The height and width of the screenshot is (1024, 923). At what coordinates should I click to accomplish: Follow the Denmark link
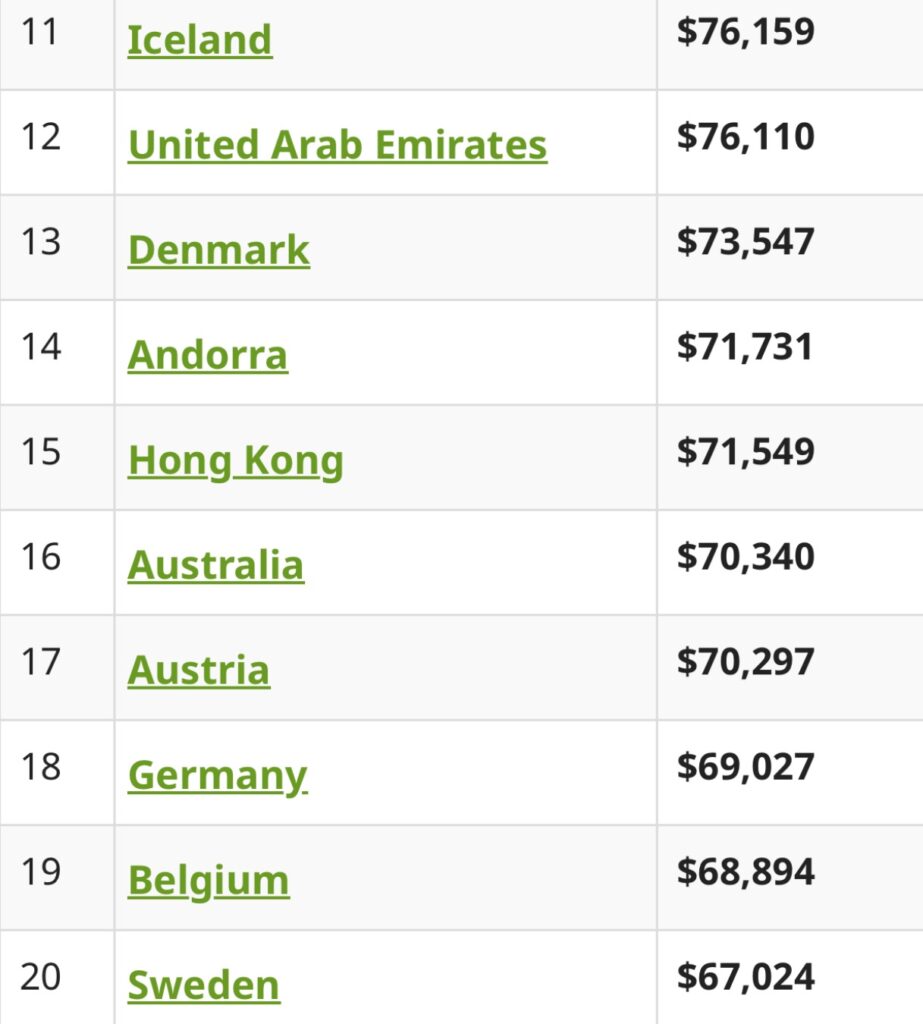(219, 250)
